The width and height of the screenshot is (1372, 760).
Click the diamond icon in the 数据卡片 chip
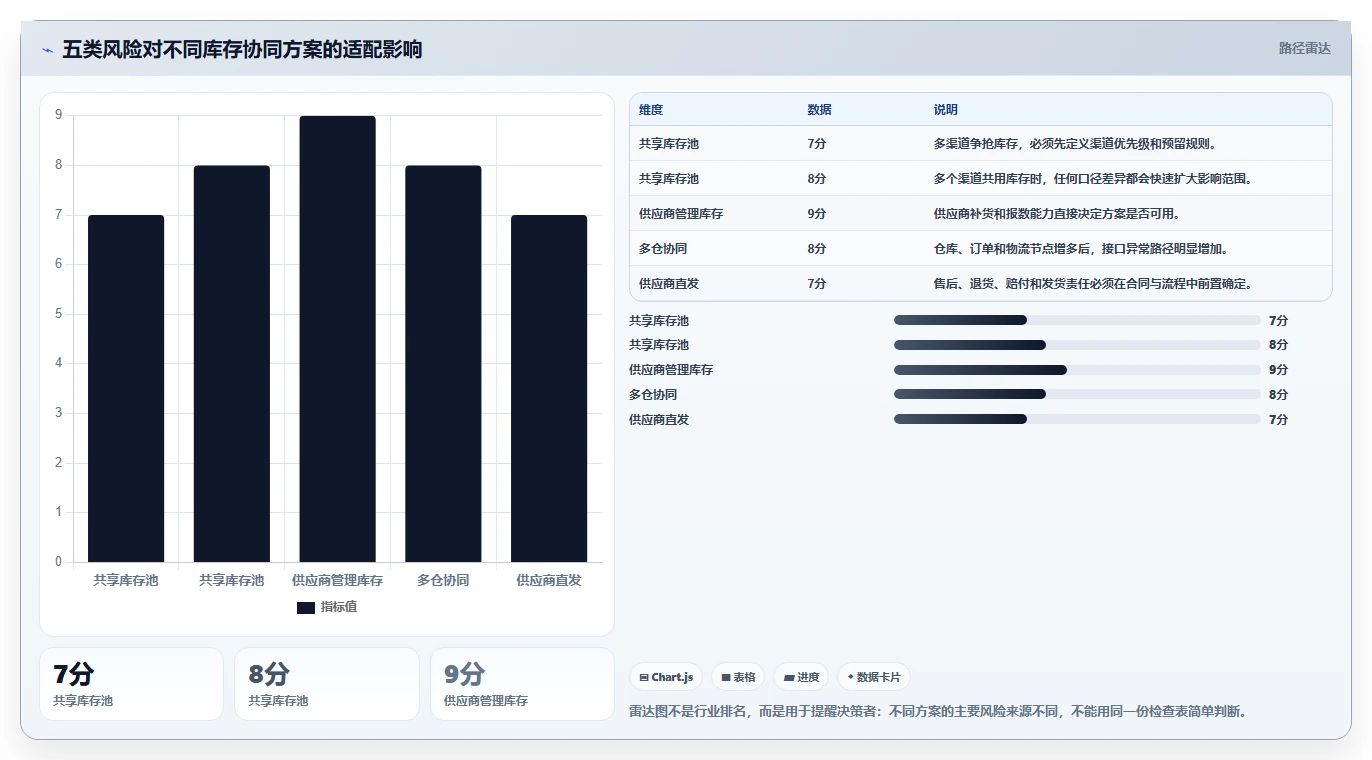[851, 677]
